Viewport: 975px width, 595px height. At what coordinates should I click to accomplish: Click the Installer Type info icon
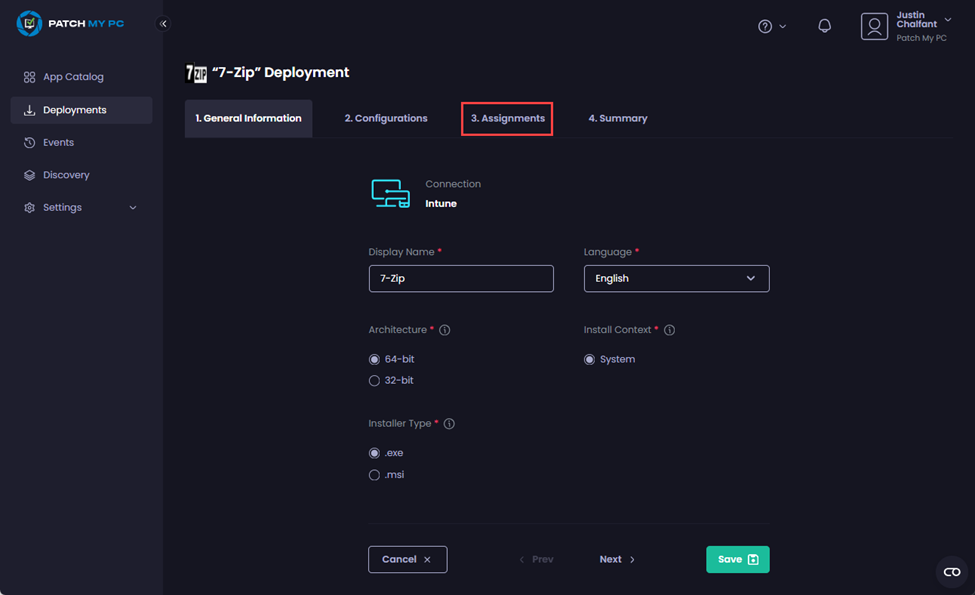[x=449, y=423]
